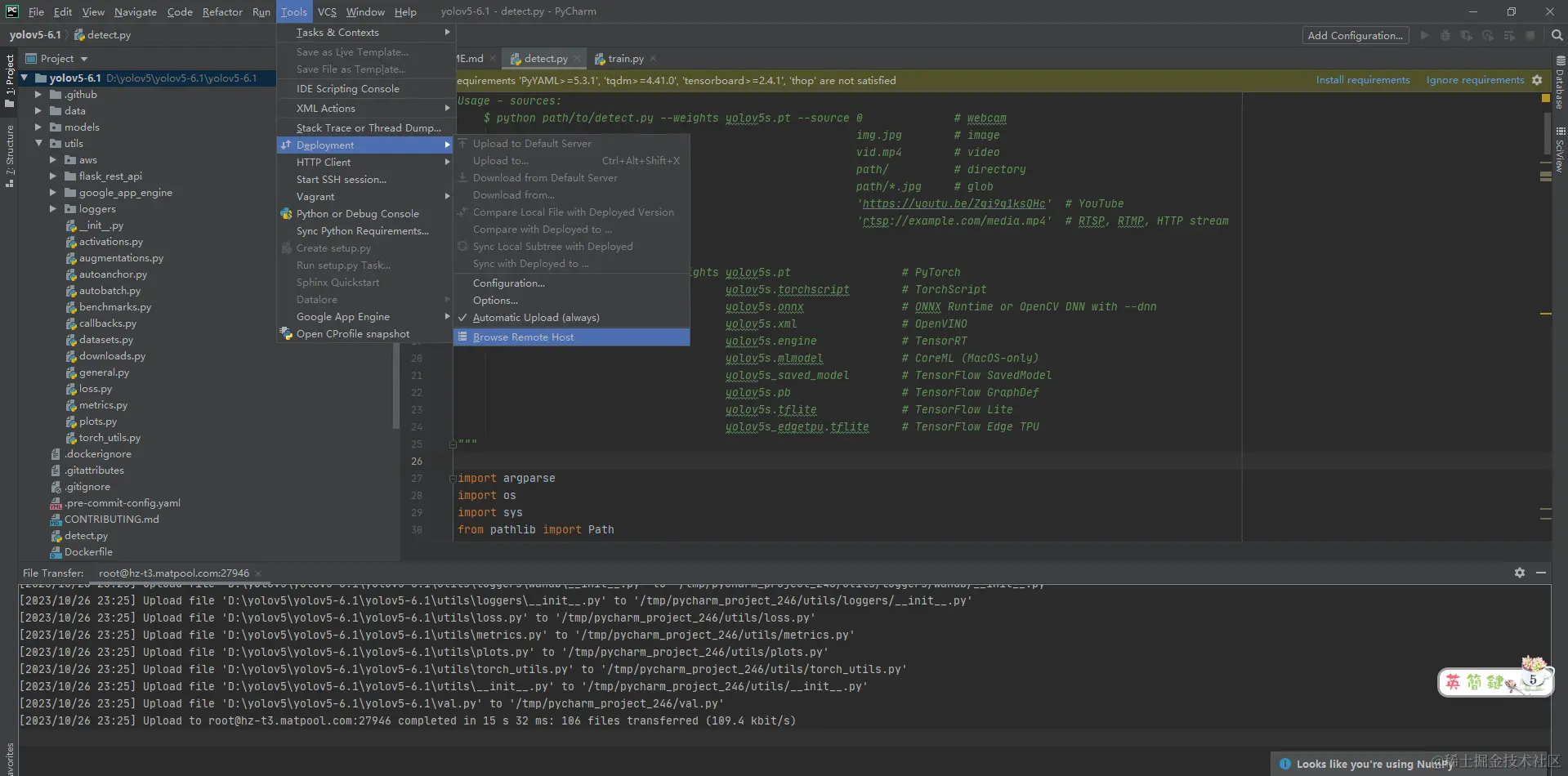Open loss.py in the project tree
Image resolution: width=1568 pixels, height=776 pixels.
click(95, 389)
